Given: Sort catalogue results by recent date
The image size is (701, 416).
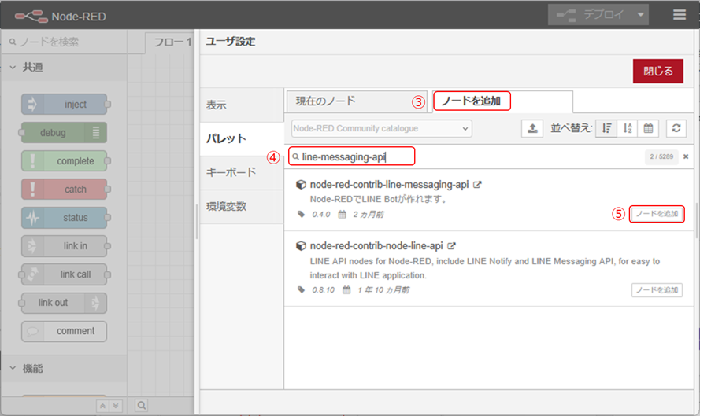Looking at the screenshot, I should tap(648, 129).
